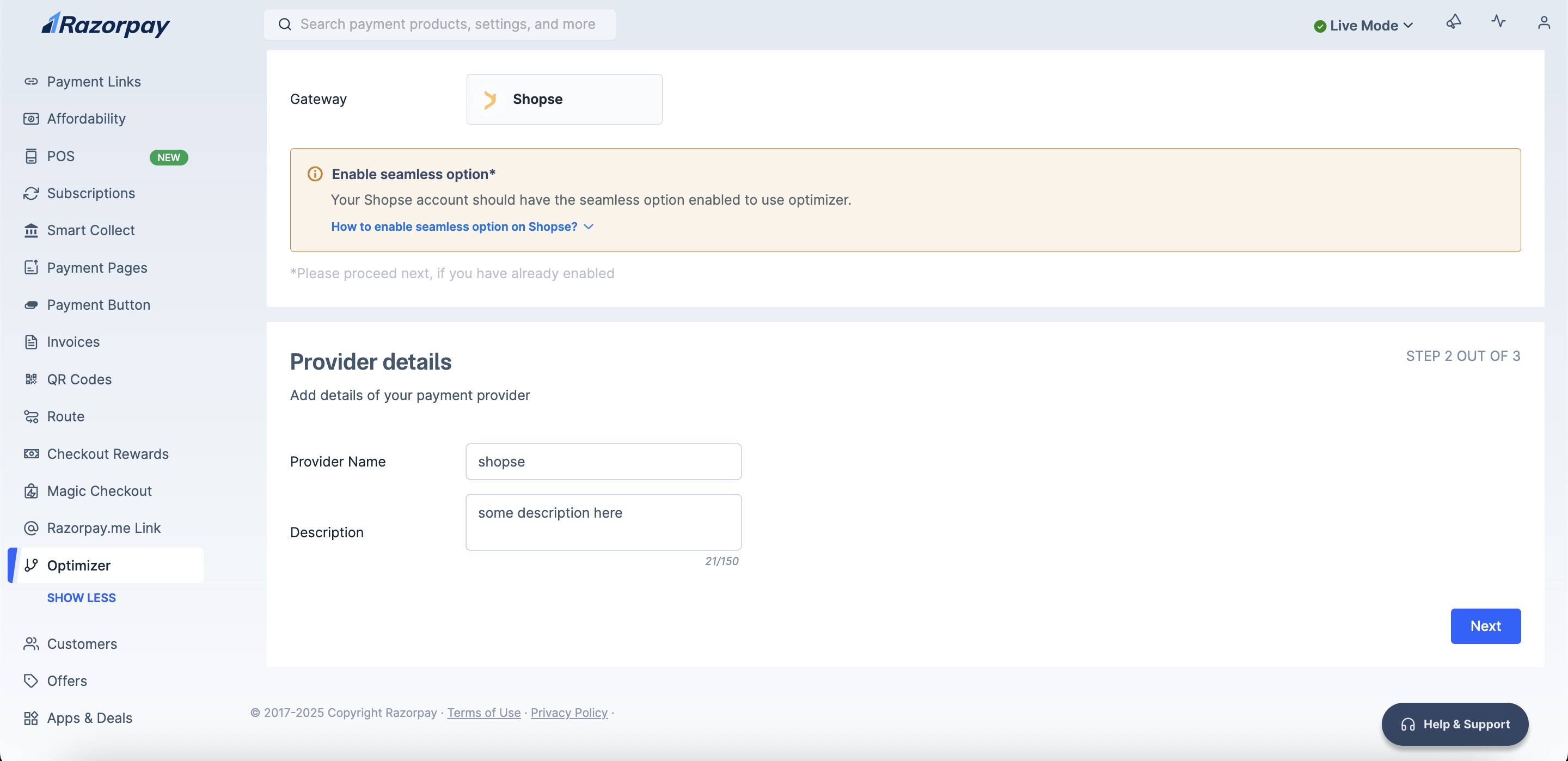Open the user profile icon
The width and height of the screenshot is (1568, 761).
(1543, 23)
